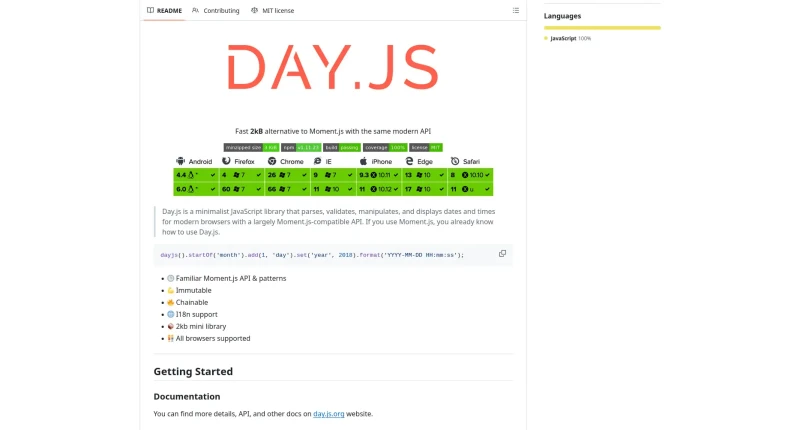Open the npm version badge
Viewport: 800px width, 430px height.
301,147
